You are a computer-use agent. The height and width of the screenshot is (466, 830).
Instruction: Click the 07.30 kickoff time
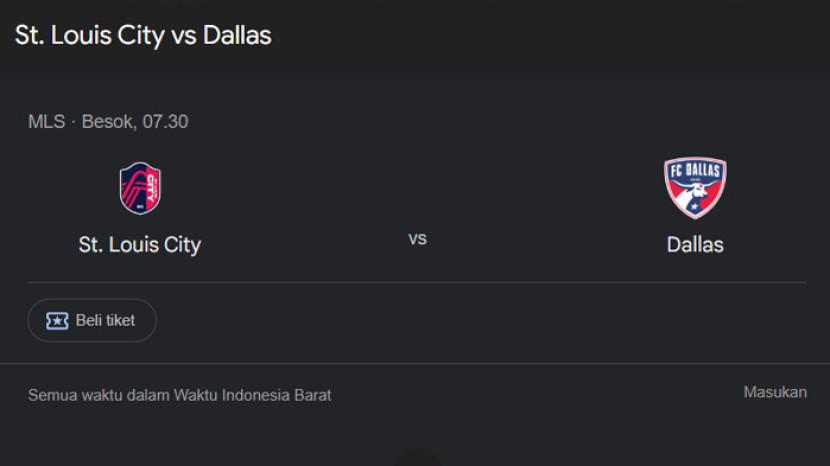[x=165, y=122]
